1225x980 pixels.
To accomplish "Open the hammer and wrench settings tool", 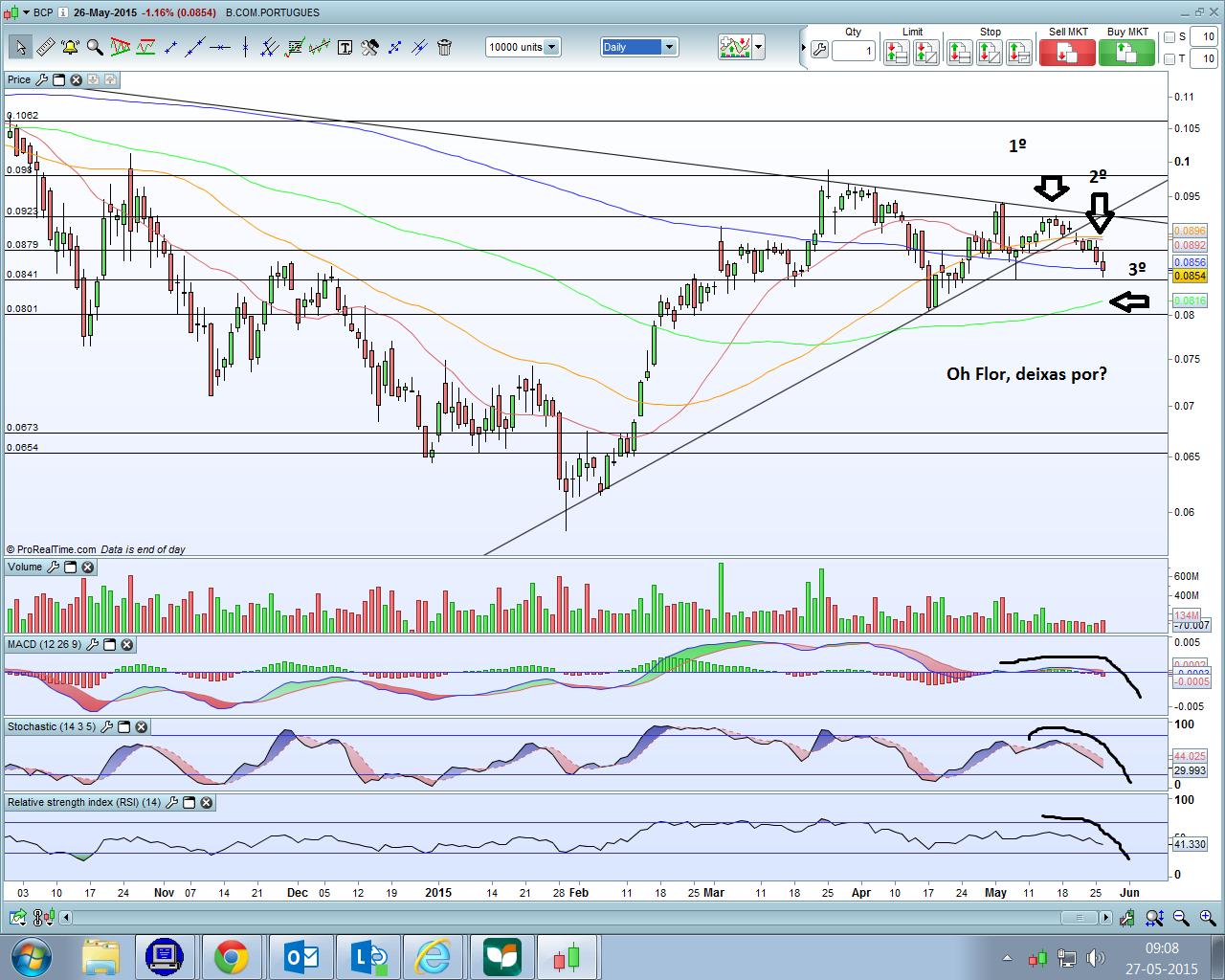I will 369,47.
